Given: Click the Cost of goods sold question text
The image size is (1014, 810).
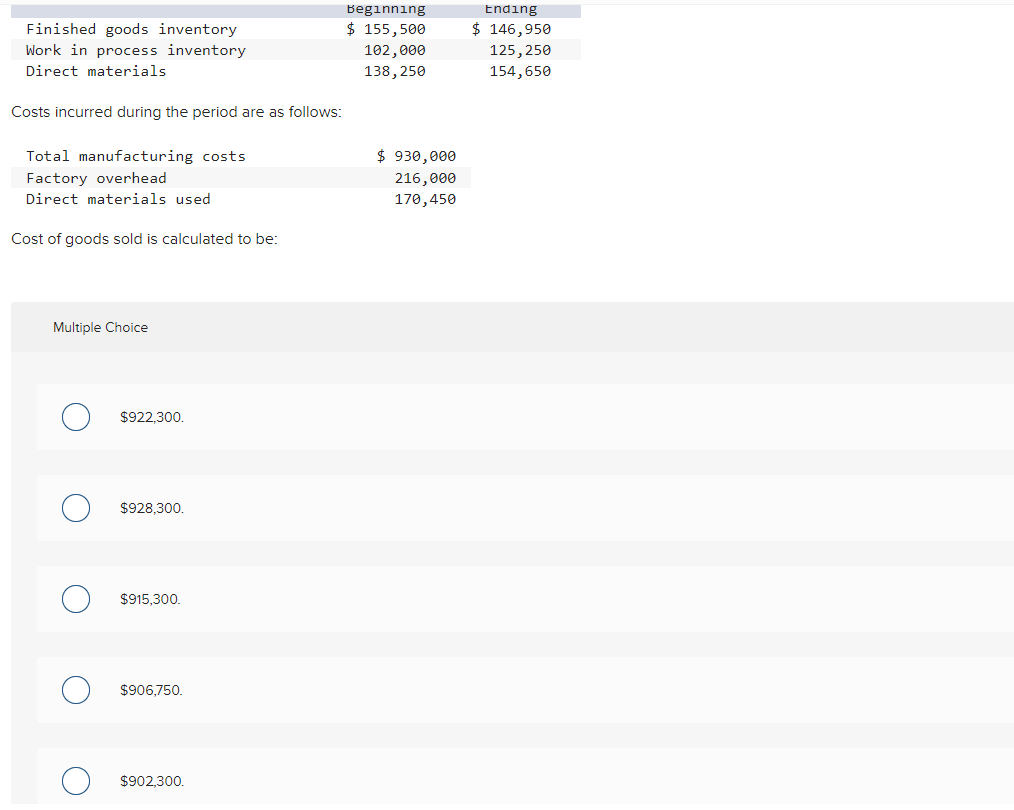Looking at the screenshot, I should (144, 238).
